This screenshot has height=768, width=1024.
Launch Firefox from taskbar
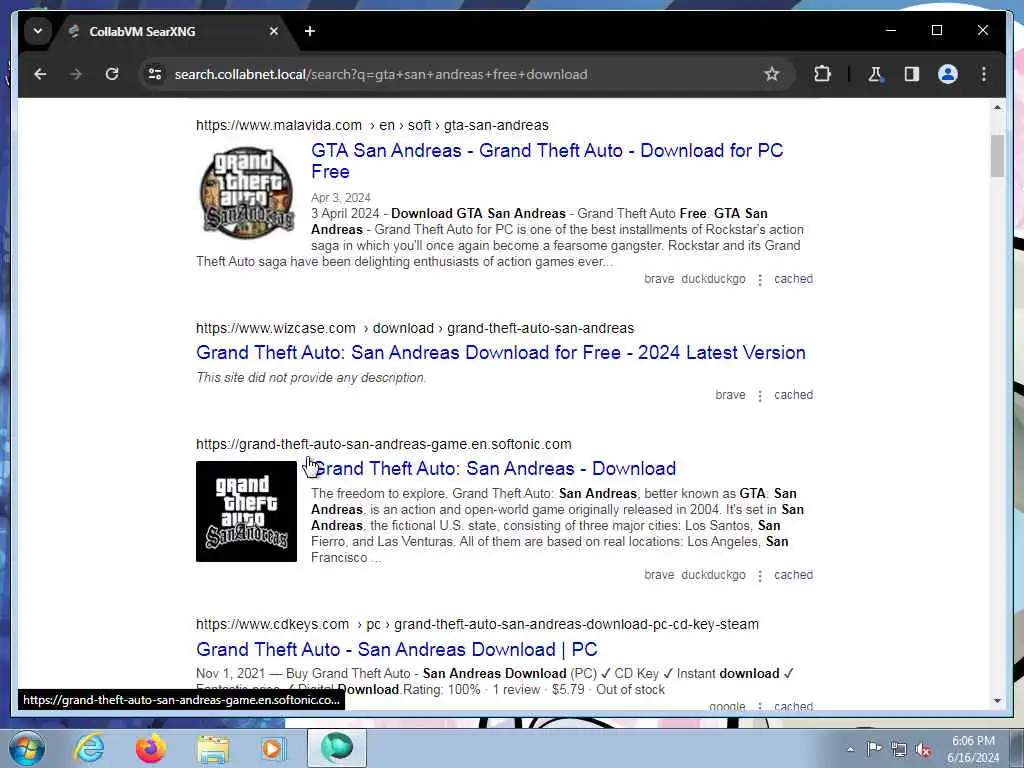[x=151, y=748]
